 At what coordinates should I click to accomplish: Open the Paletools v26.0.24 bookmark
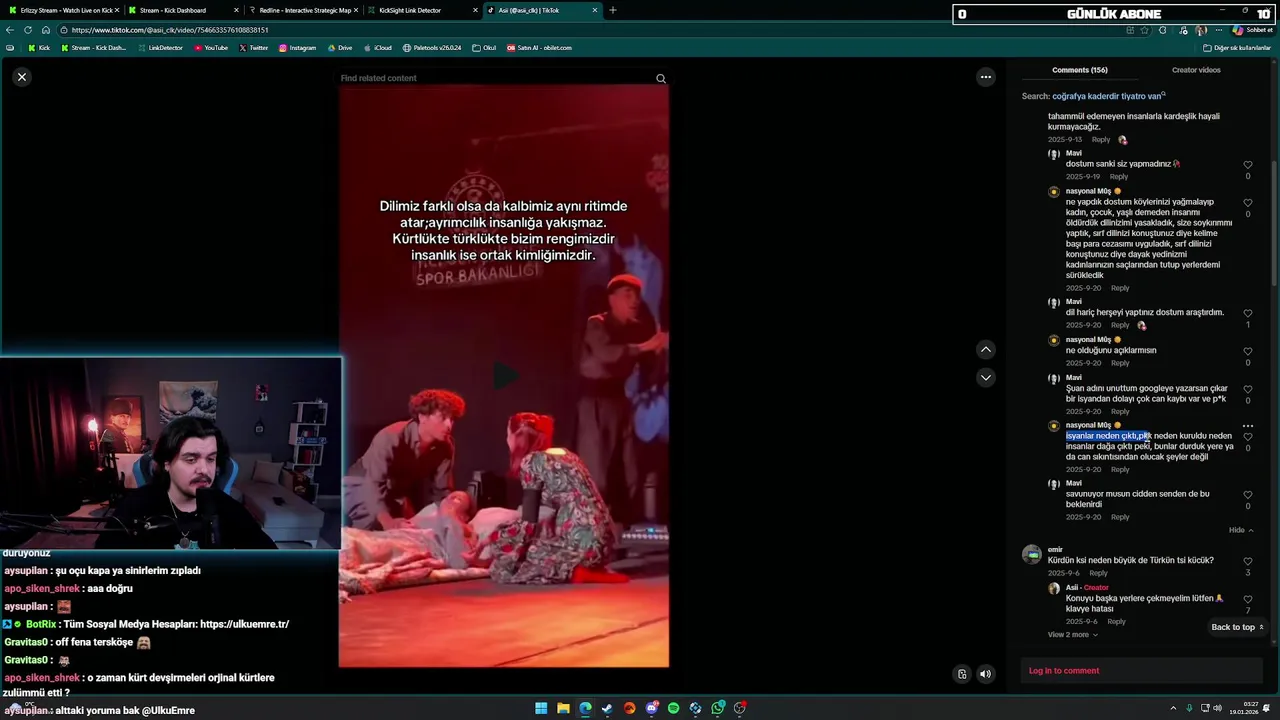[x=432, y=48]
